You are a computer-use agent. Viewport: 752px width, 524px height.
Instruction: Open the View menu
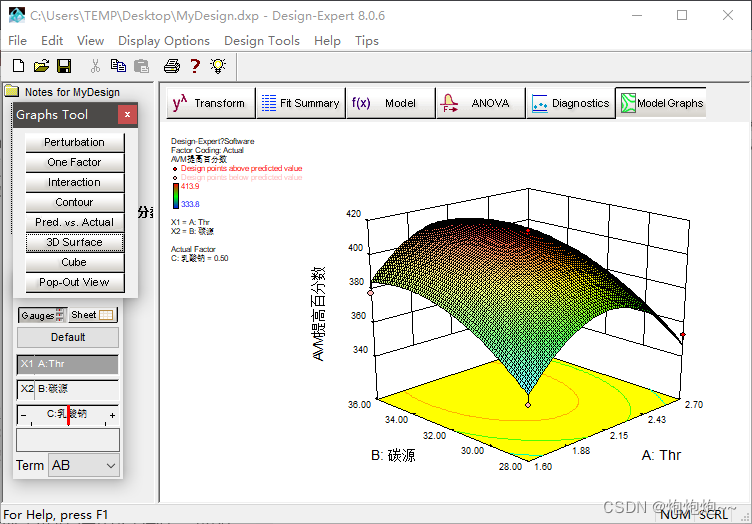[90, 41]
